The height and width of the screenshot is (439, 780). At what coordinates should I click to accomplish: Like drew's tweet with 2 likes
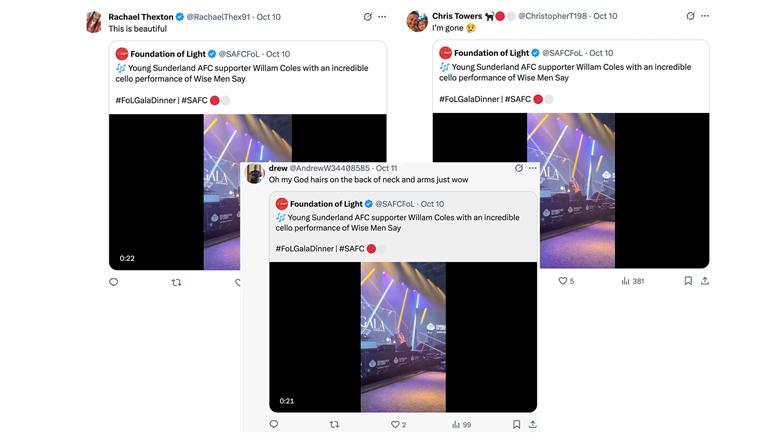coord(393,425)
